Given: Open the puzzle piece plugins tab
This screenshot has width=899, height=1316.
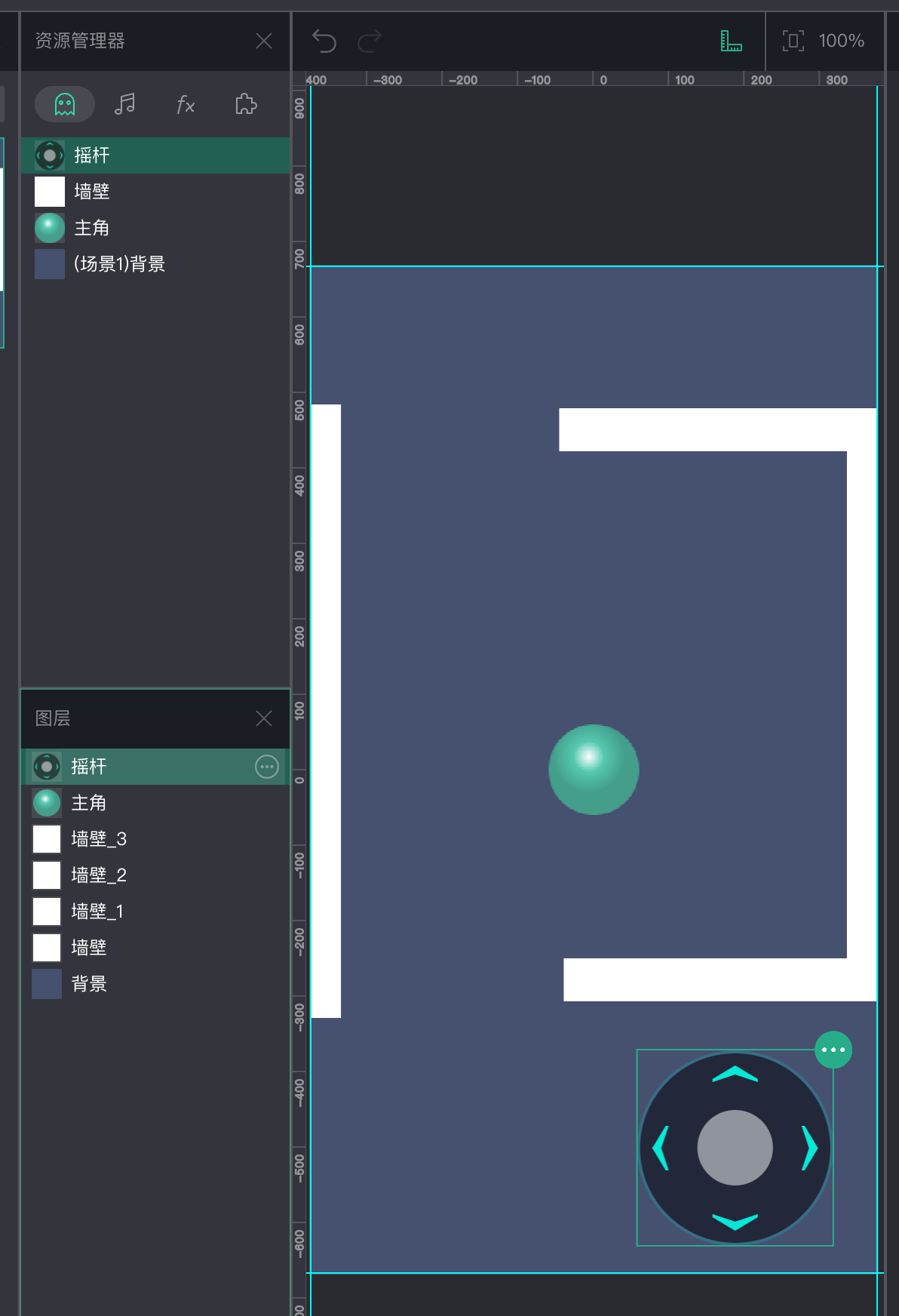Looking at the screenshot, I should point(246,104).
